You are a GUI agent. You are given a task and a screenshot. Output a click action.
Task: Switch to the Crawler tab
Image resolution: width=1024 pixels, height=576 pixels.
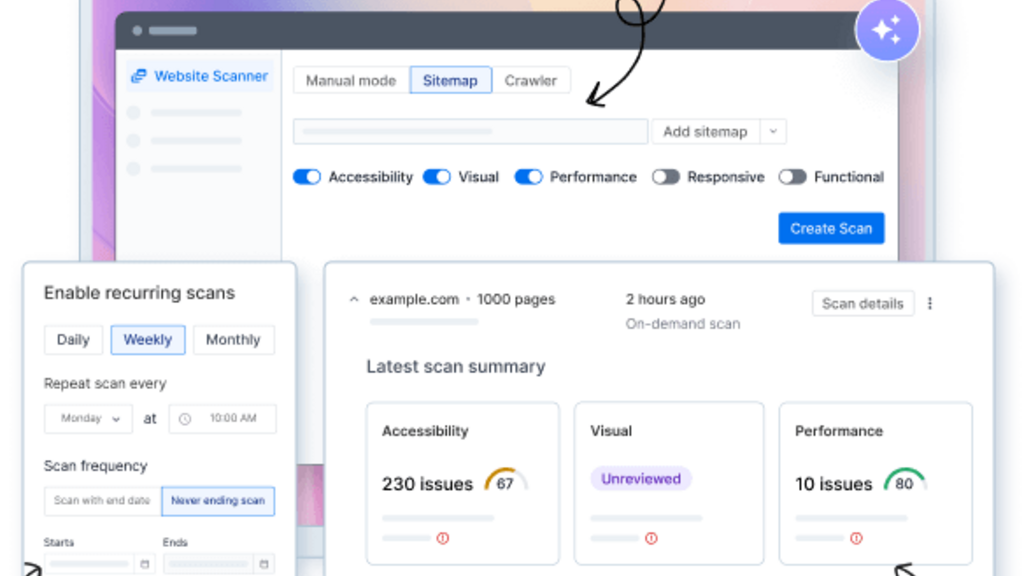coord(530,80)
